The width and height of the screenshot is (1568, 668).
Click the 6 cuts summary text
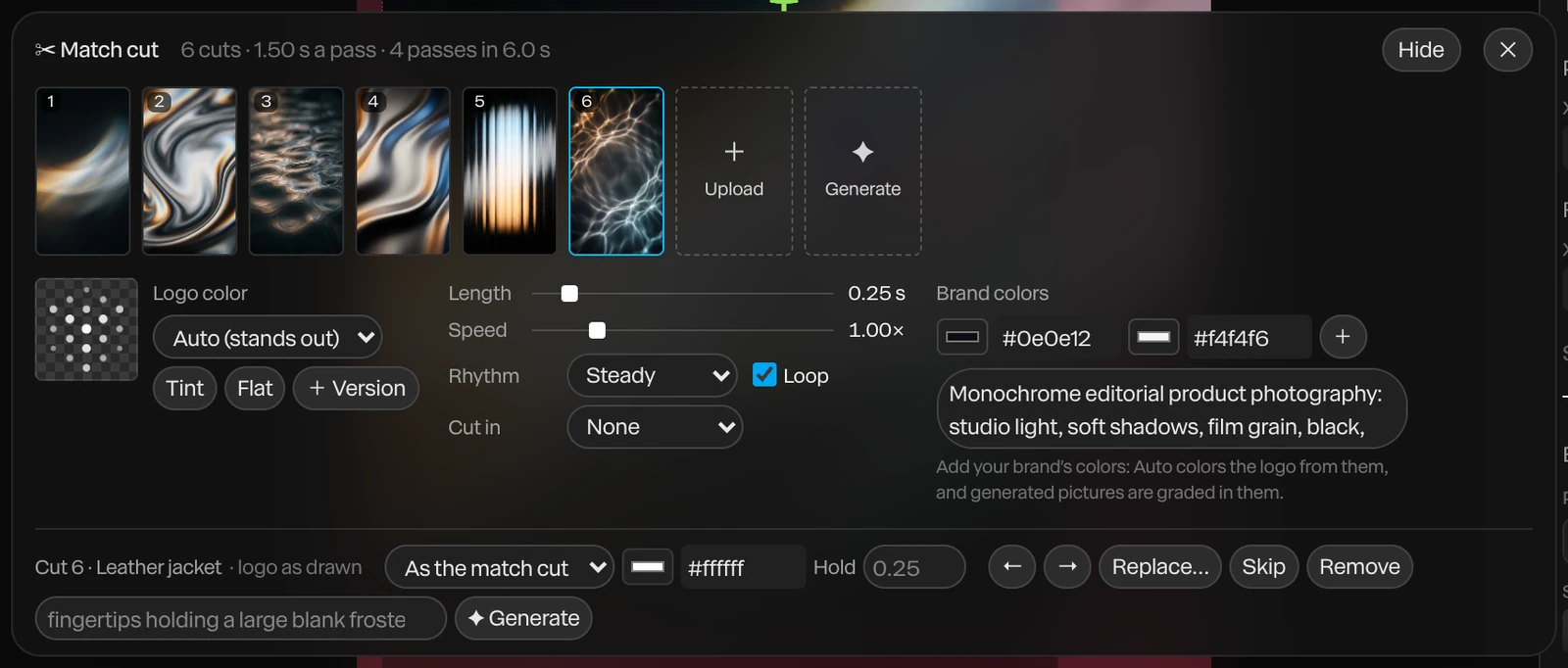[365, 50]
